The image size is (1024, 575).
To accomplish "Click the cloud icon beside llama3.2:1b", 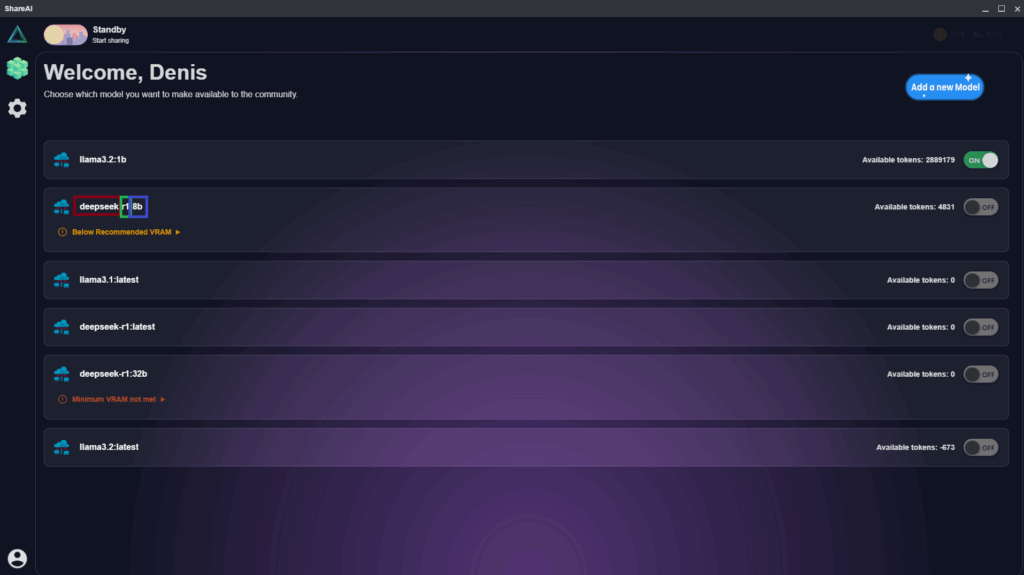I will (61, 159).
